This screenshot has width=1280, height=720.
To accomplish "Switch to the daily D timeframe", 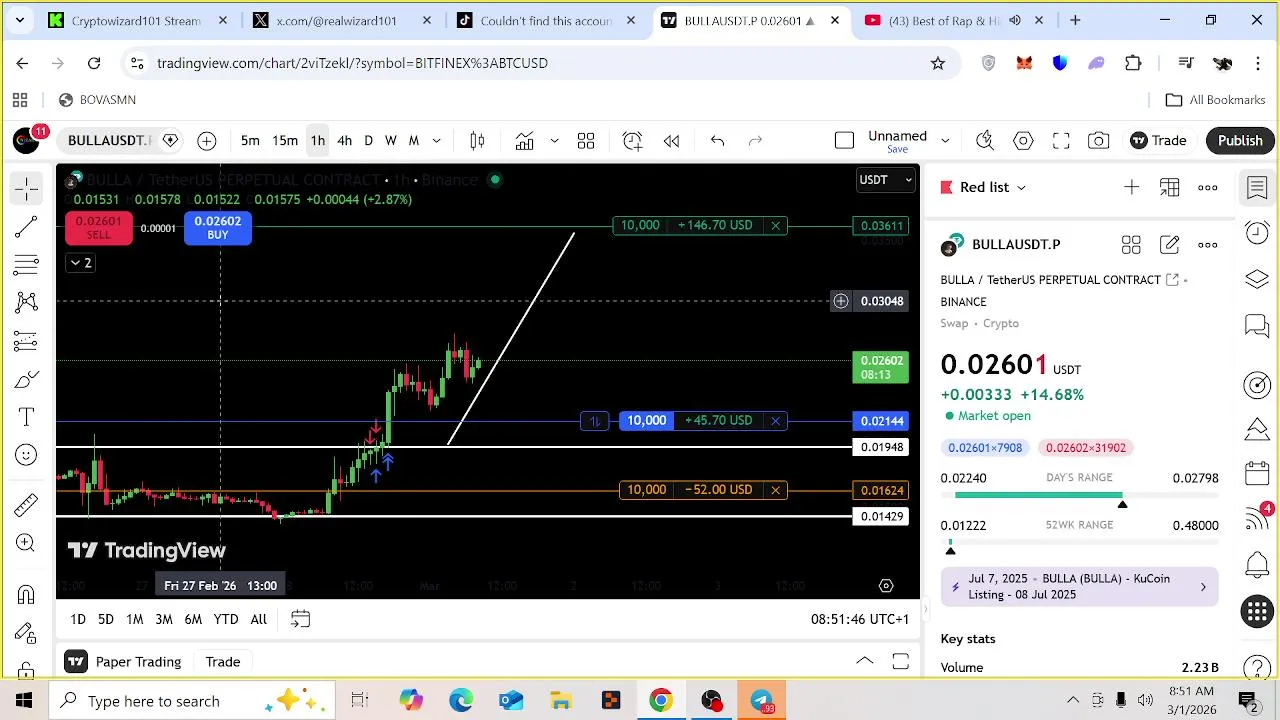I will pyautogui.click(x=368, y=141).
